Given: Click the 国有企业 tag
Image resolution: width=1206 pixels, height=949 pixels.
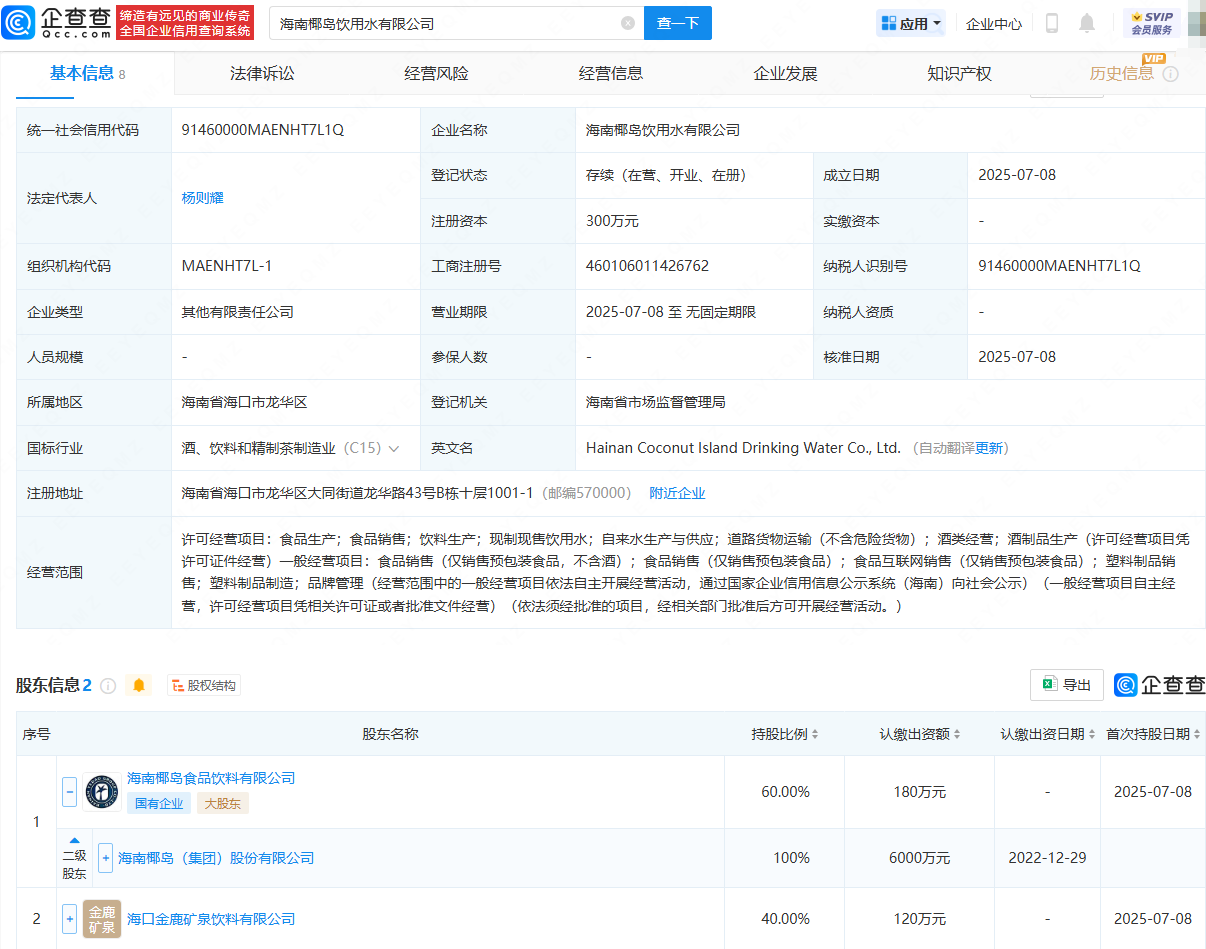Looking at the screenshot, I should tap(159, 803).
